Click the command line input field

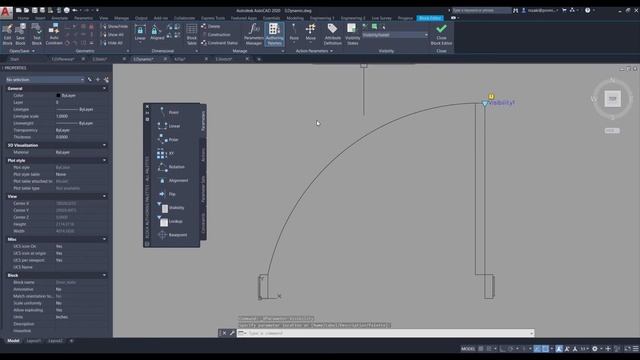click(385, 333)
